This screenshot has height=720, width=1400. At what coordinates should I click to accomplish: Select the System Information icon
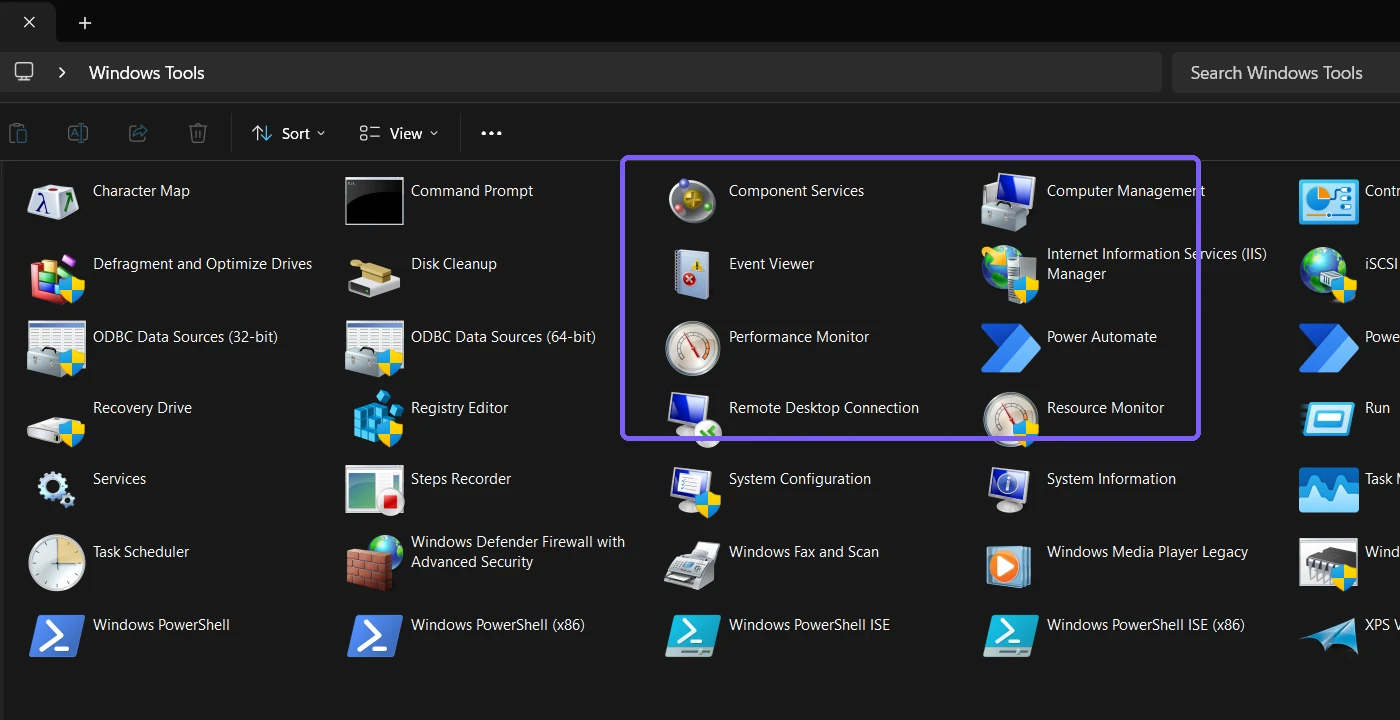tap(1010, 489)
